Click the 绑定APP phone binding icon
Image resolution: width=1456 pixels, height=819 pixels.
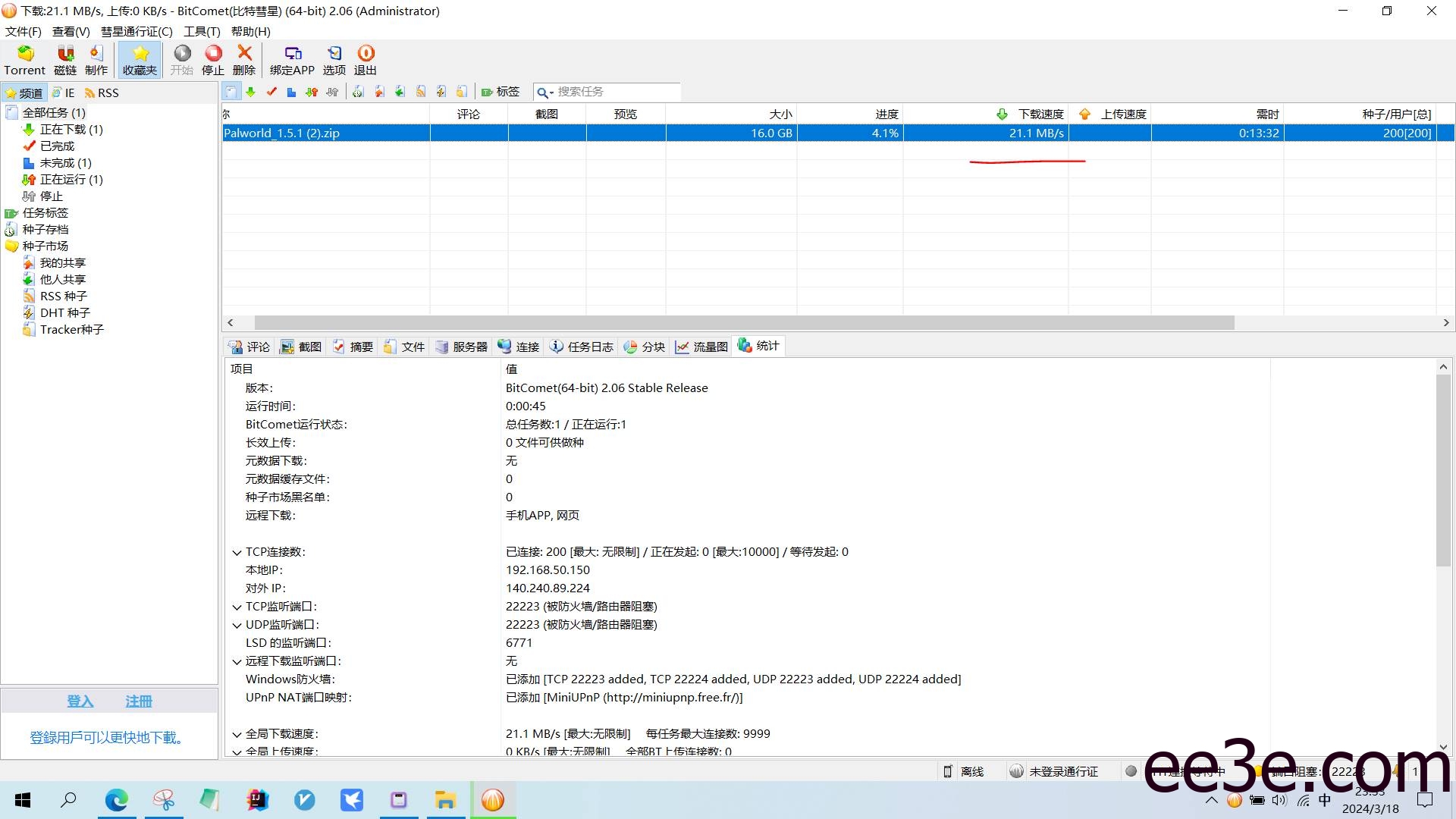click(293, 59)
